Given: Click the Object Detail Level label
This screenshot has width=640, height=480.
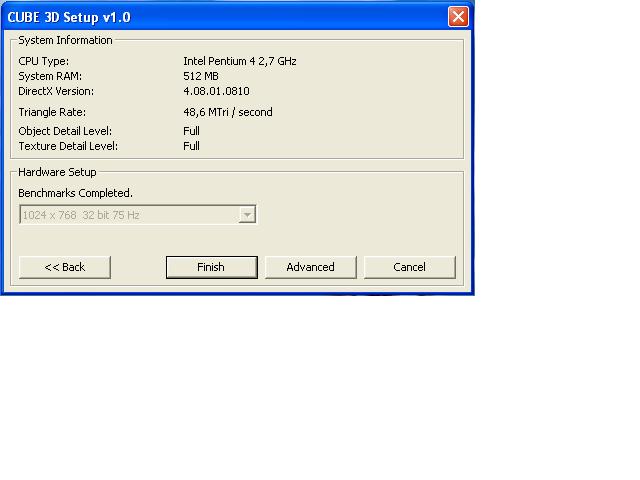Looking at the screenshot, I should pos(65,131).
